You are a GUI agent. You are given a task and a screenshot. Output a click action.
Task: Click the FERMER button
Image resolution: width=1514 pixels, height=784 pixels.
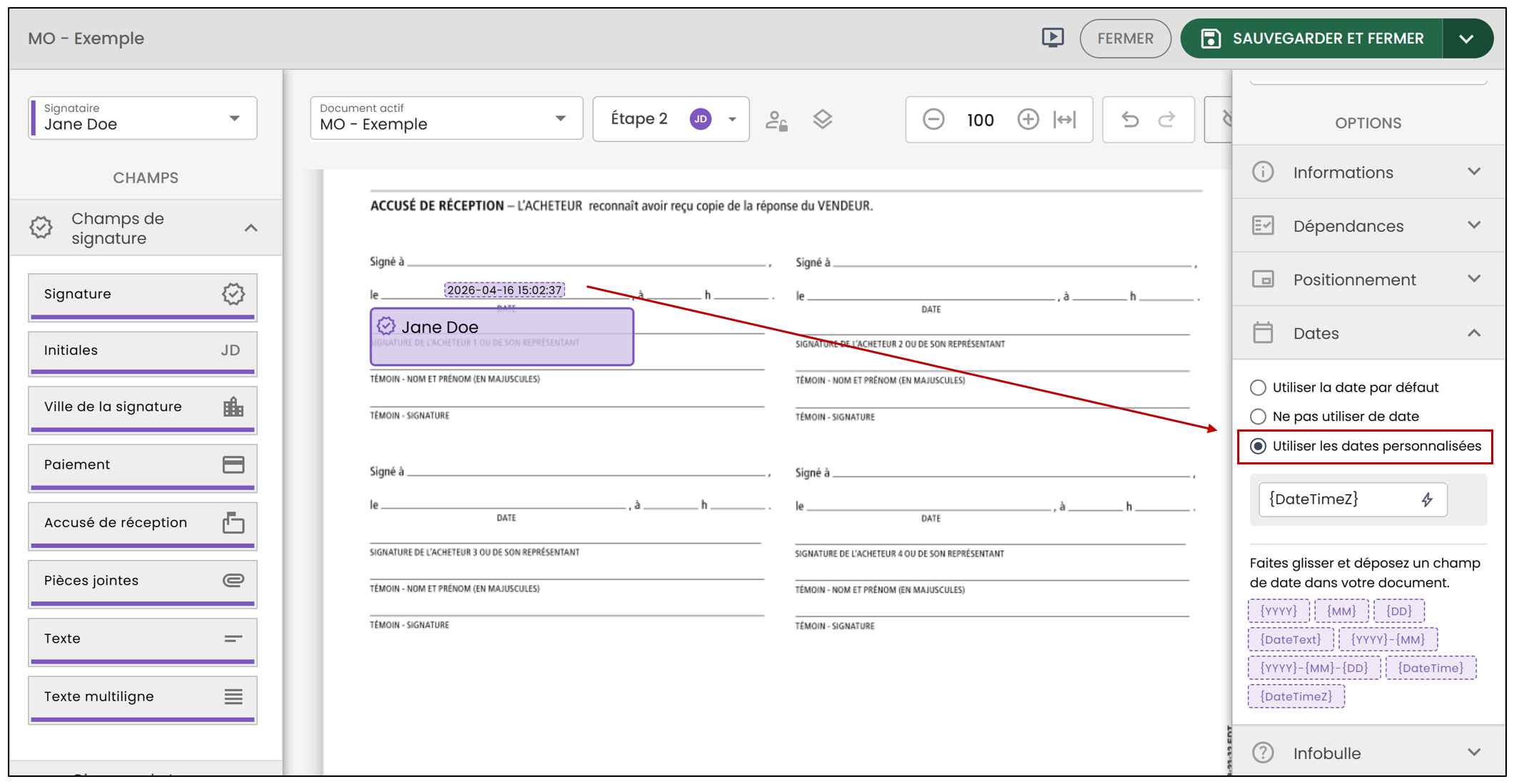point(1125,39)
